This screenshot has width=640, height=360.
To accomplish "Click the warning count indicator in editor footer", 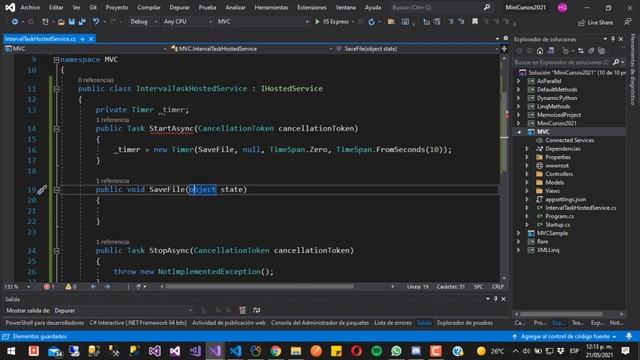I will pyautogui.click(x=71, y=287).
